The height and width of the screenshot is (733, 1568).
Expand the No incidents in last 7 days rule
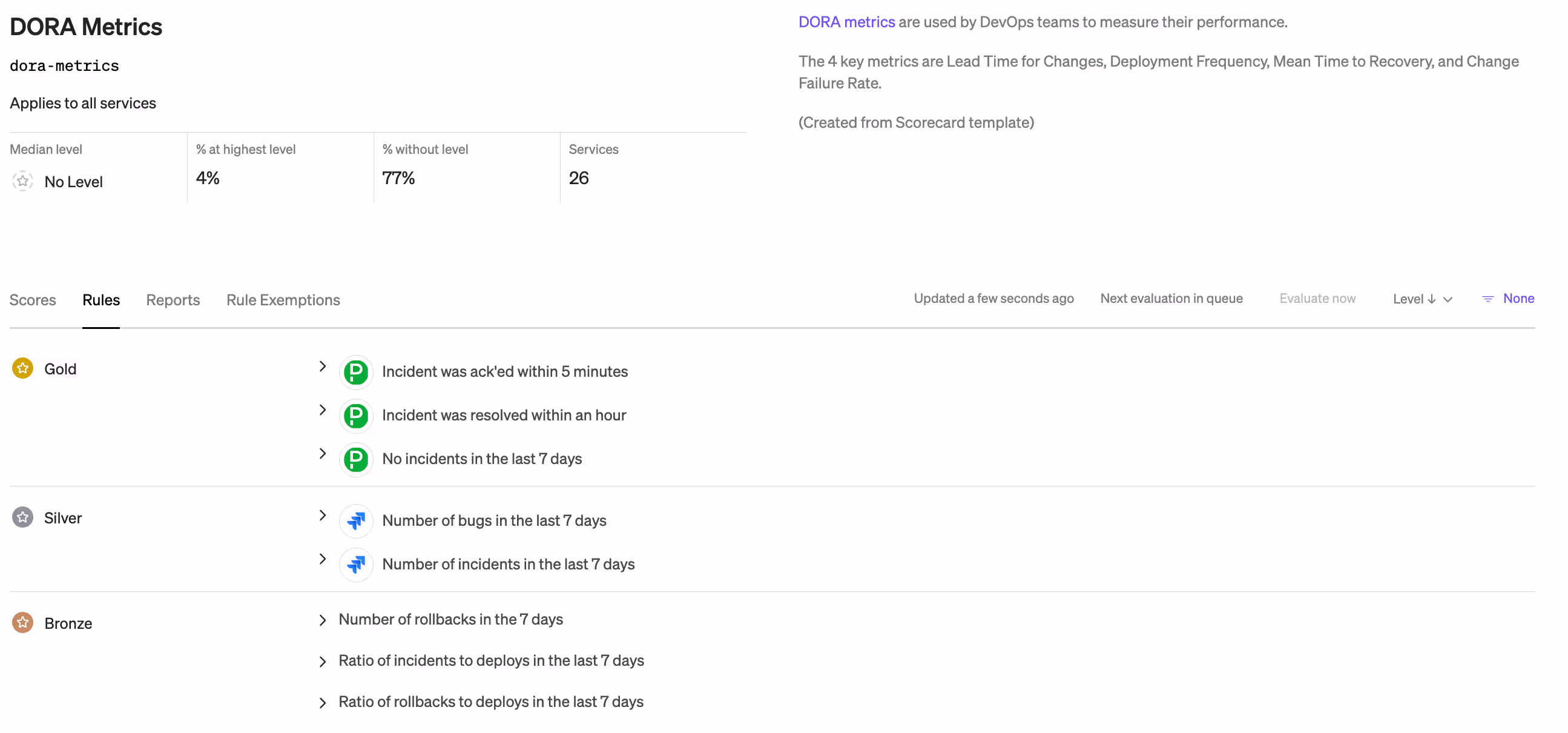click(x=323, y=454)
